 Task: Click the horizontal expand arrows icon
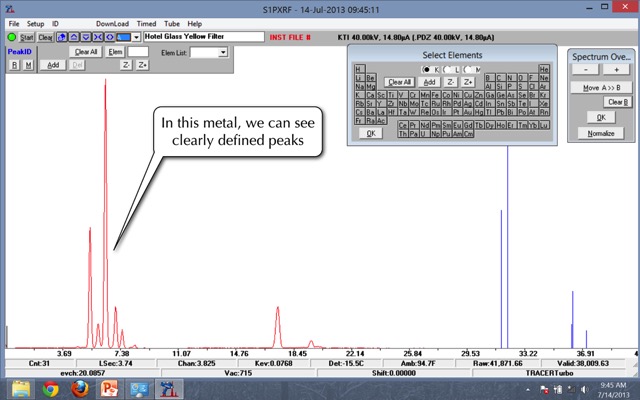click(x=108, y=37)
